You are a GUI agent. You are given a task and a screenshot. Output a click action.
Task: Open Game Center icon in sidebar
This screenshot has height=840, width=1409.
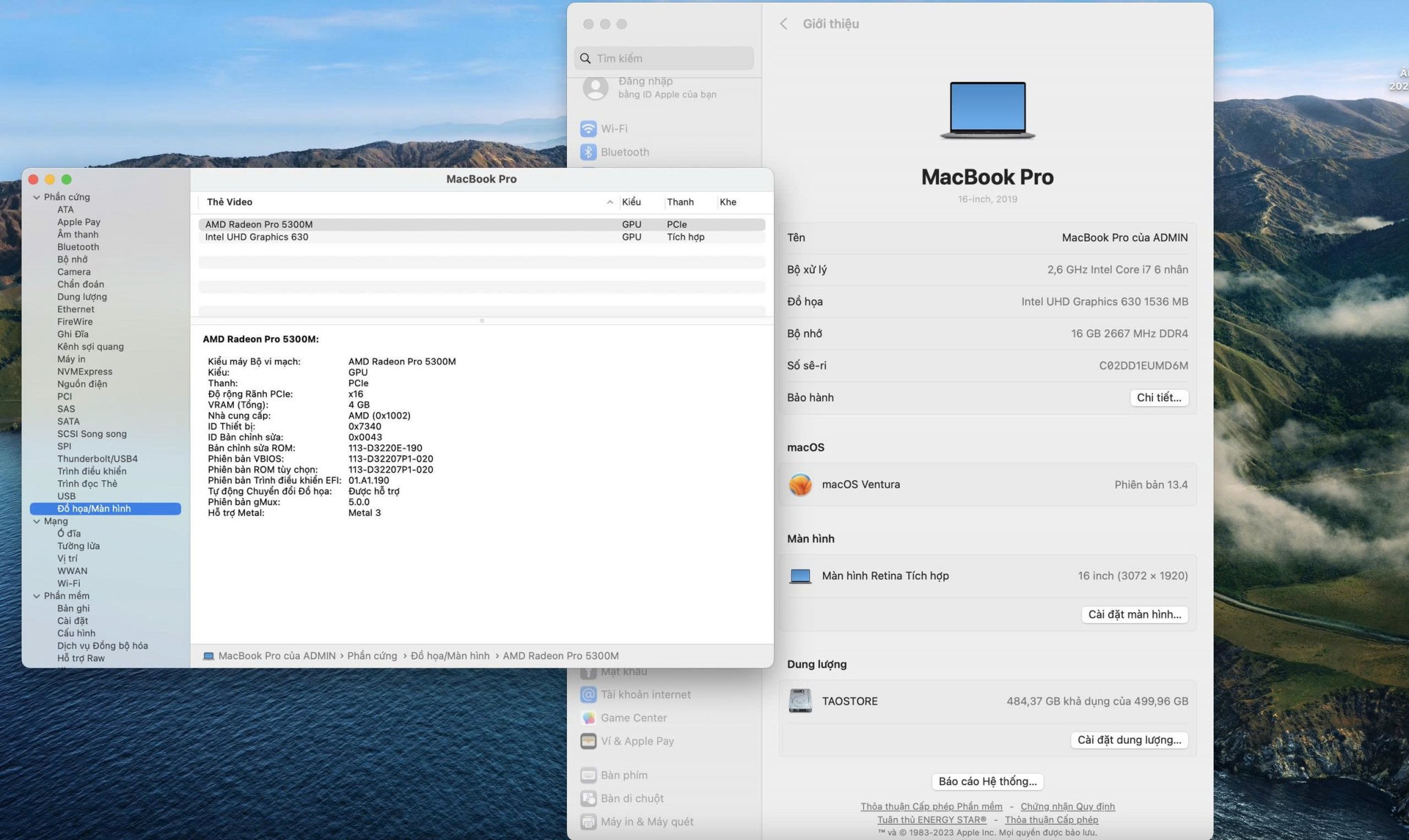point(588,718)
